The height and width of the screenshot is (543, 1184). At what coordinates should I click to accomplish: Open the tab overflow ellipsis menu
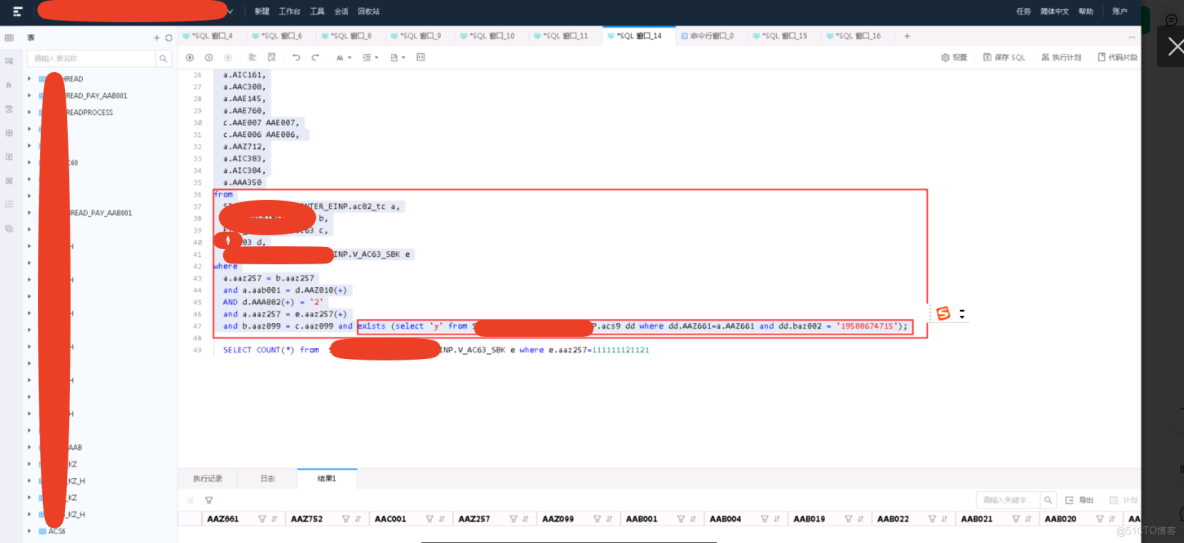[x=1131, y=35]
